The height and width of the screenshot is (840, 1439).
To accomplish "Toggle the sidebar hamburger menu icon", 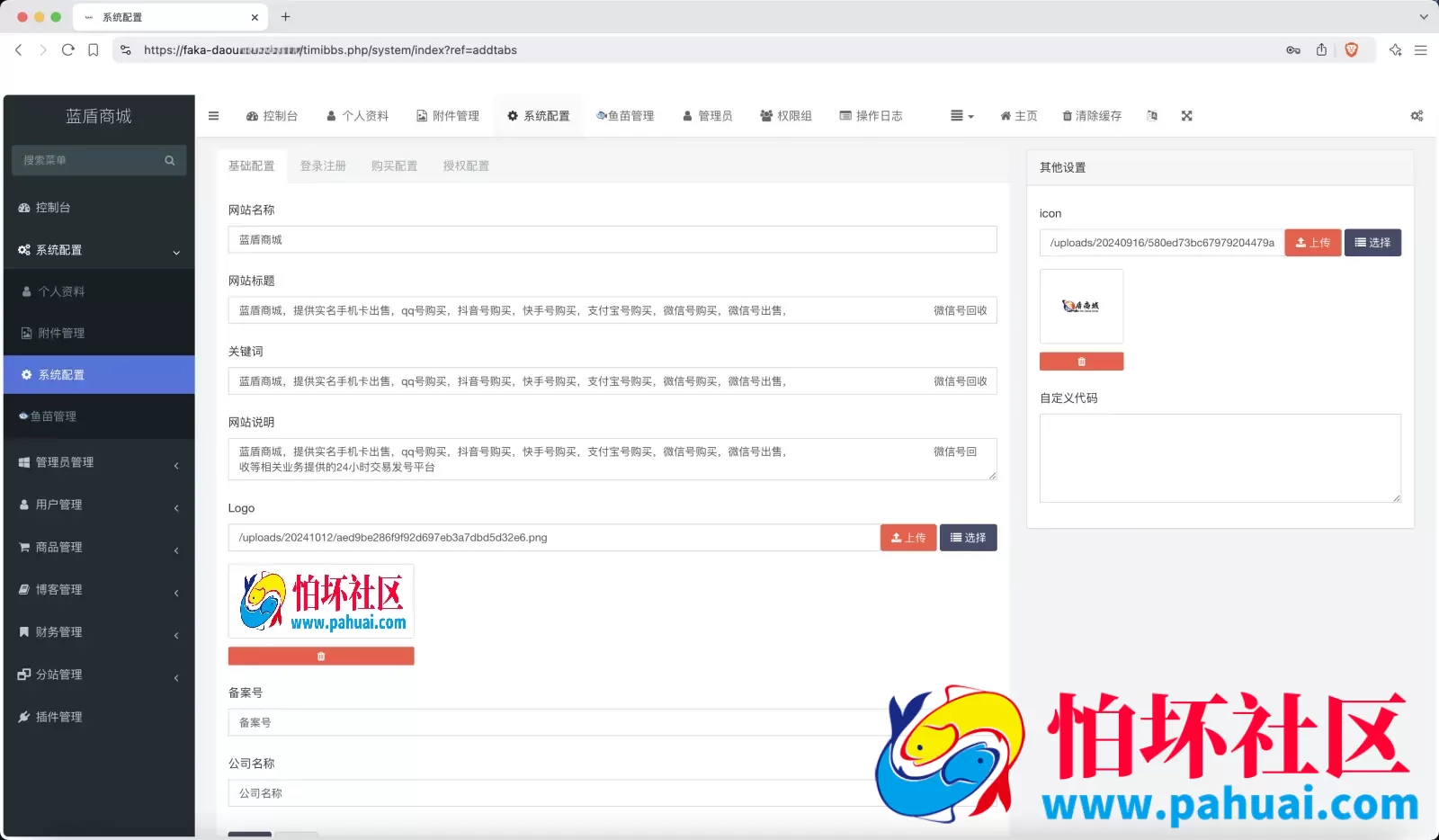I will [x=213, y=116].
